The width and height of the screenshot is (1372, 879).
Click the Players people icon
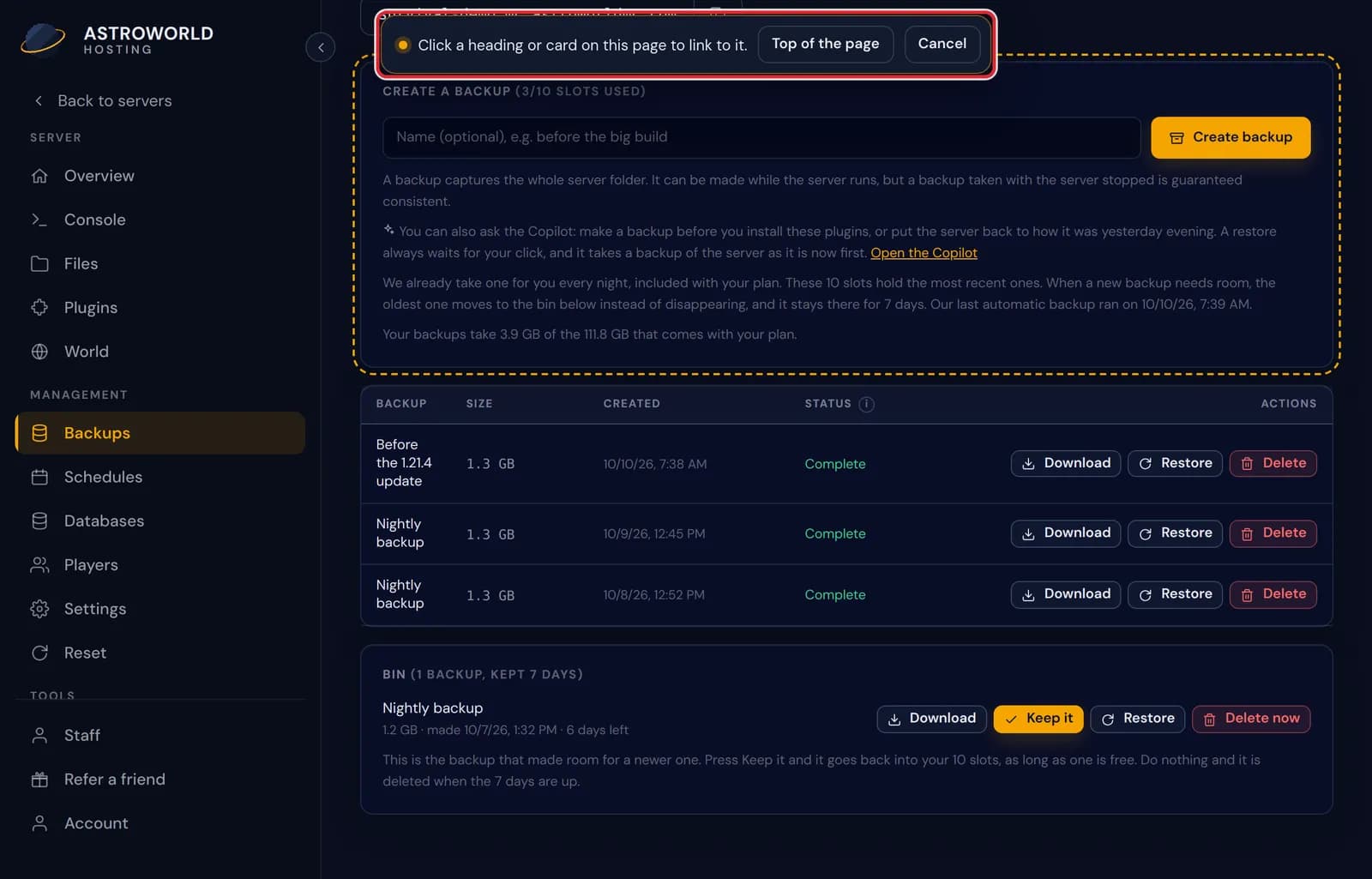coord(39,564)
